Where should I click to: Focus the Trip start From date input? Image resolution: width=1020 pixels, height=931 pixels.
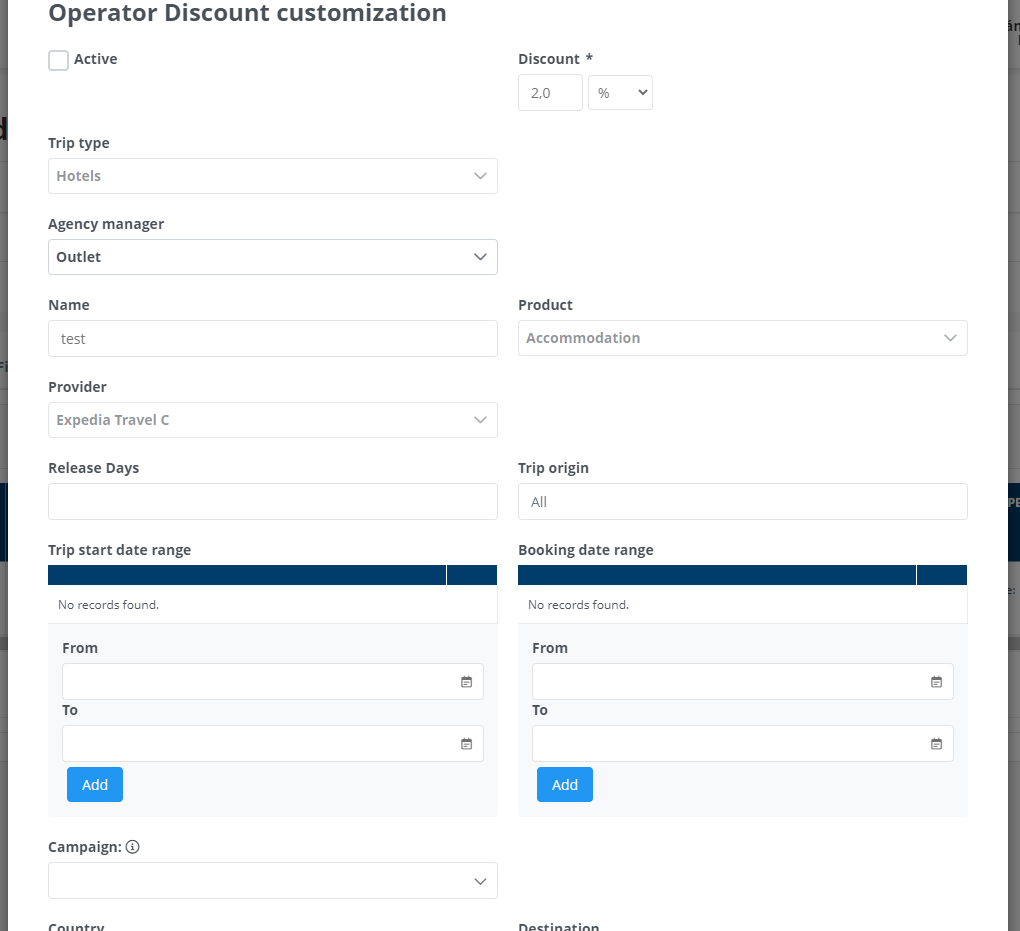coord(255,682)
